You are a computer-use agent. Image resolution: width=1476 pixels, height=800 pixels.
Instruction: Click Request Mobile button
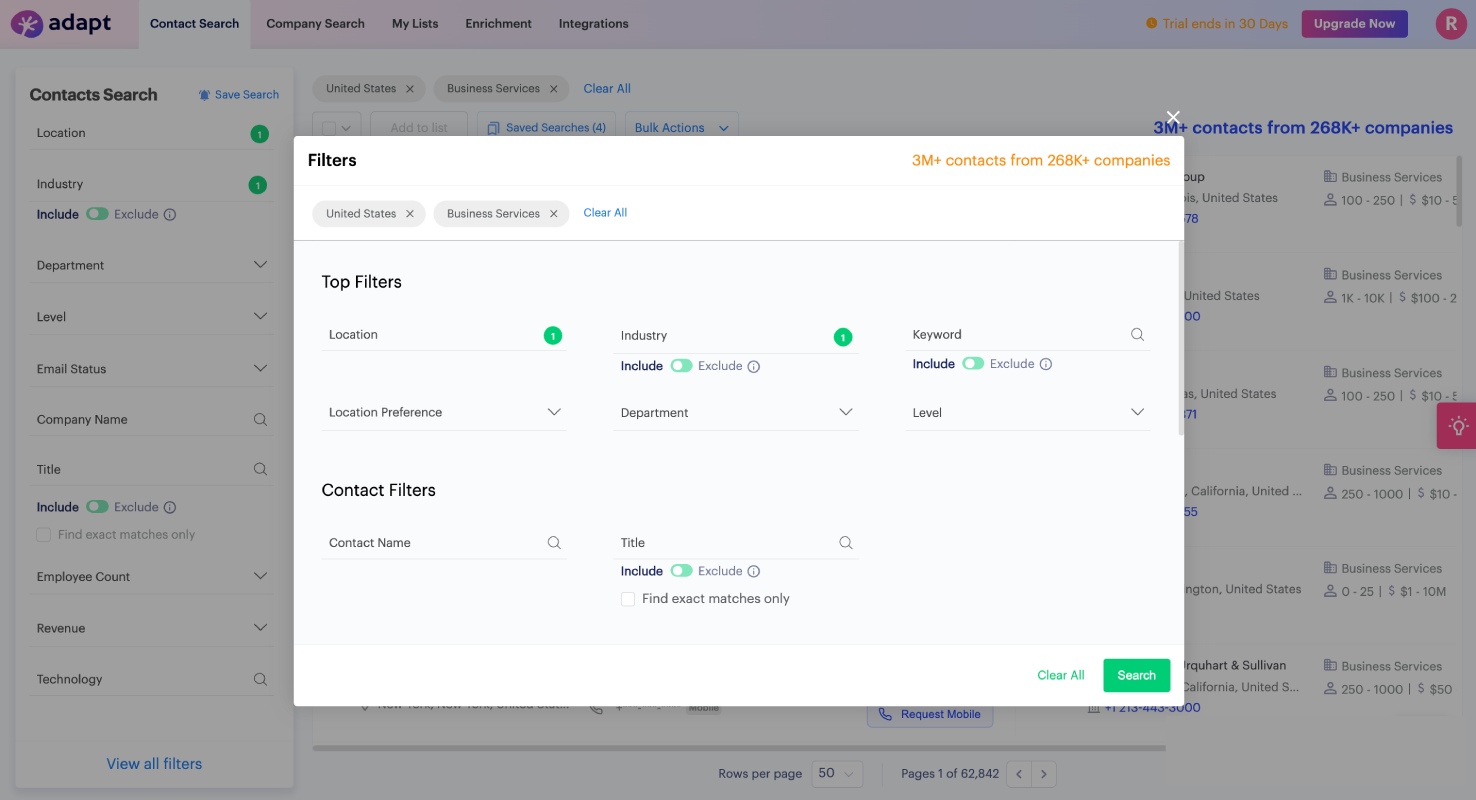(x=930, y=714)
